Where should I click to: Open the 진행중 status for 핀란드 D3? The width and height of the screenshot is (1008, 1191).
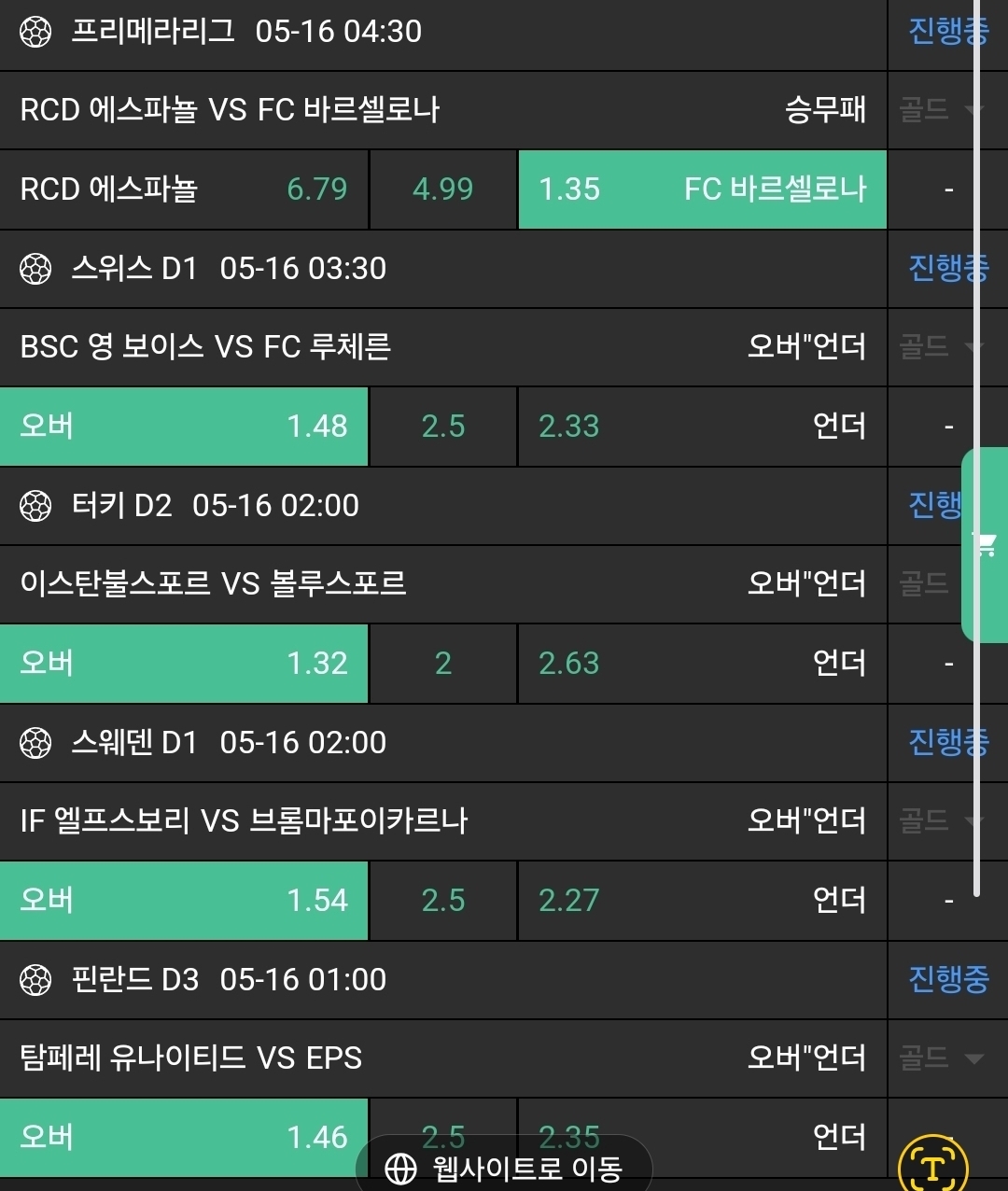(x=947, y=979)
